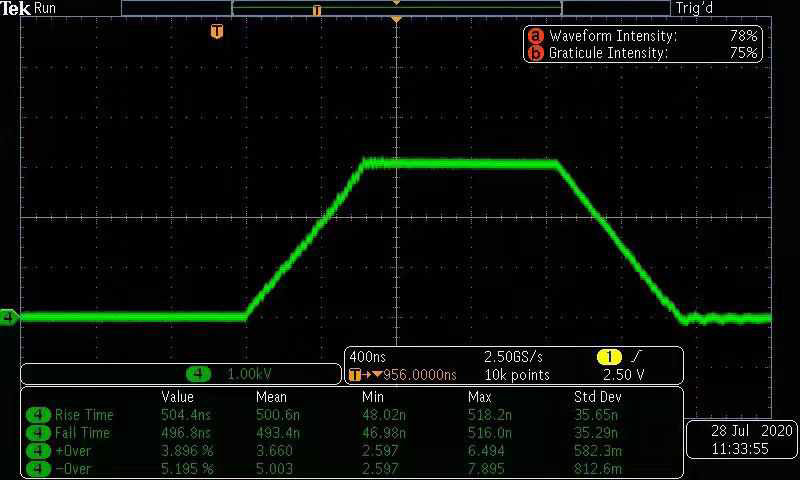Viewport: 800px width, 480px height.
Task: Click the Run acquisition status
Action: pos(45,8)
